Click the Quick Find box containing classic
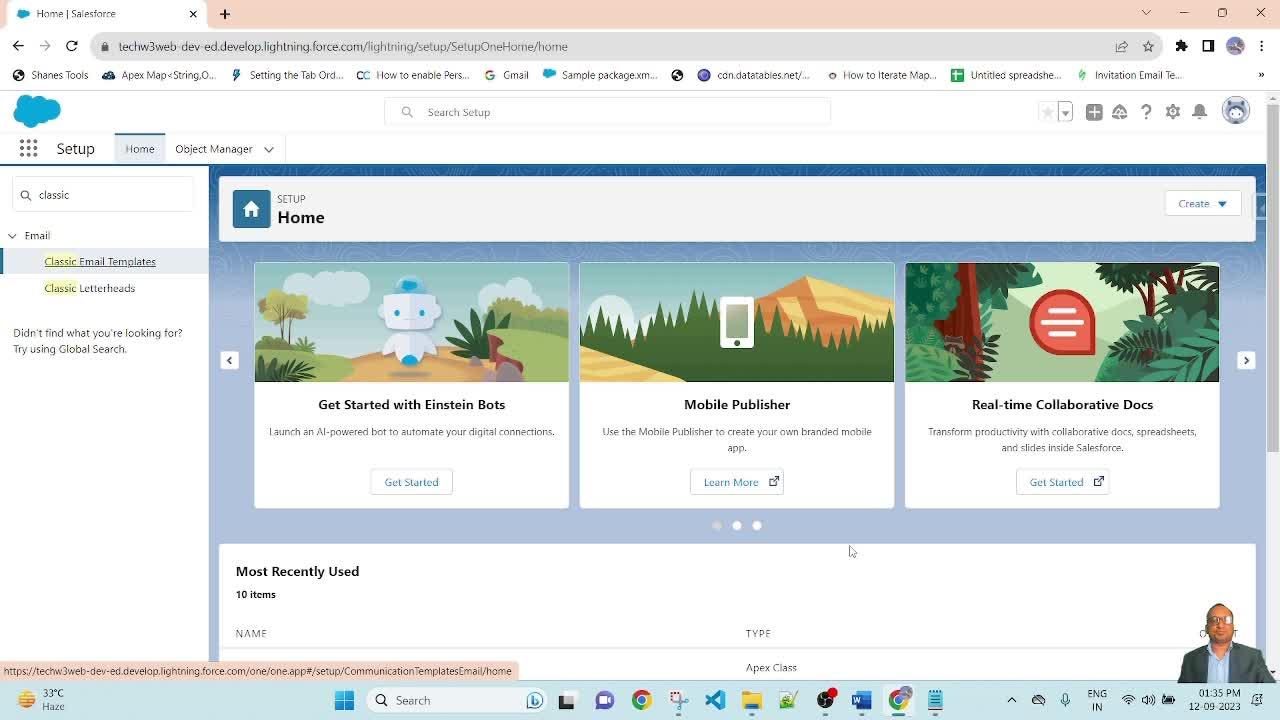This screenshot has height=720, width=1280. (103, 195)
